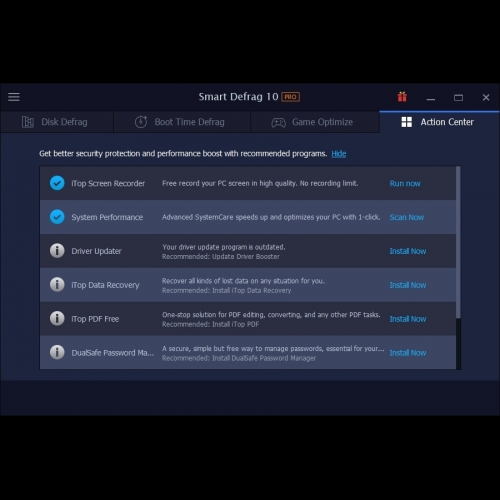Click the Disk Defrag tab icon

[x=28, y=122]
